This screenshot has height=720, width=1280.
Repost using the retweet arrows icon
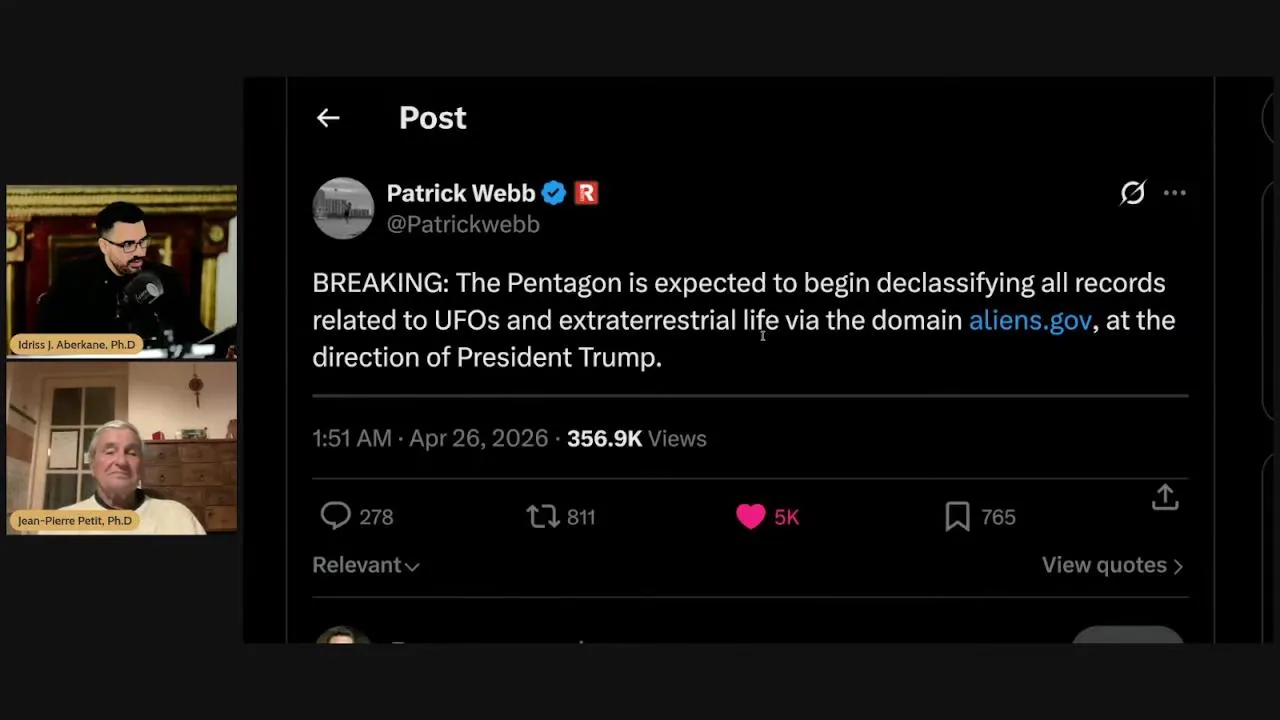point(543,516)
